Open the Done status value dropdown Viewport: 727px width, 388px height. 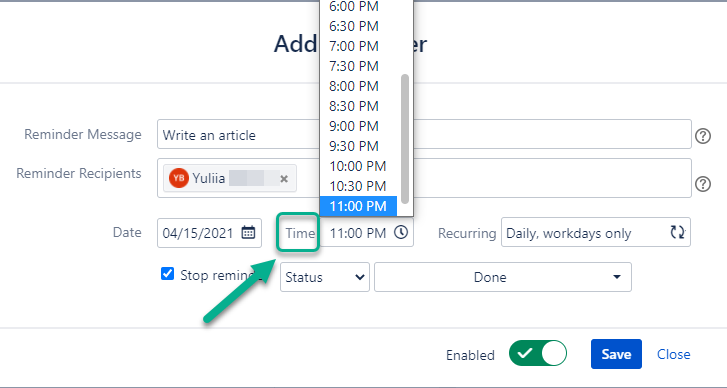(x=503, y=277)
